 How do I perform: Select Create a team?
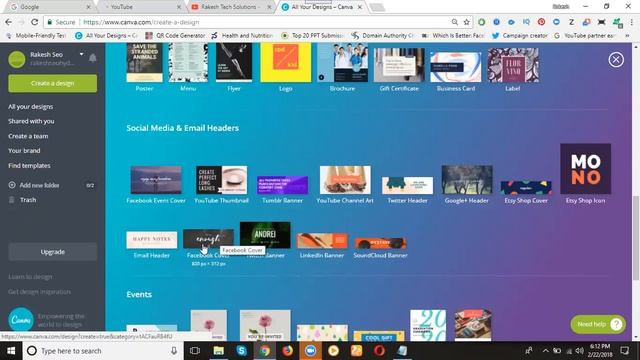coord(28,136)
